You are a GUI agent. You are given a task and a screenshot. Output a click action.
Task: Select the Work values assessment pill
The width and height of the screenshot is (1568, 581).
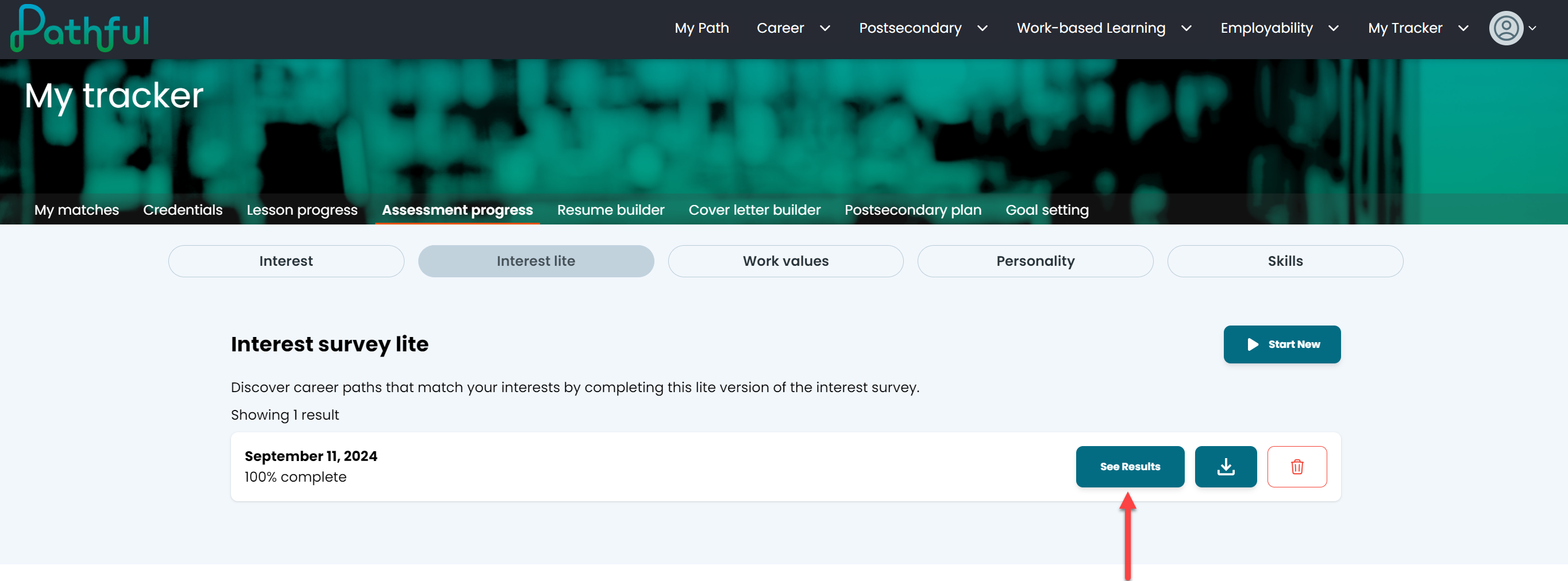pyautogui.click(x=785, y=261)
